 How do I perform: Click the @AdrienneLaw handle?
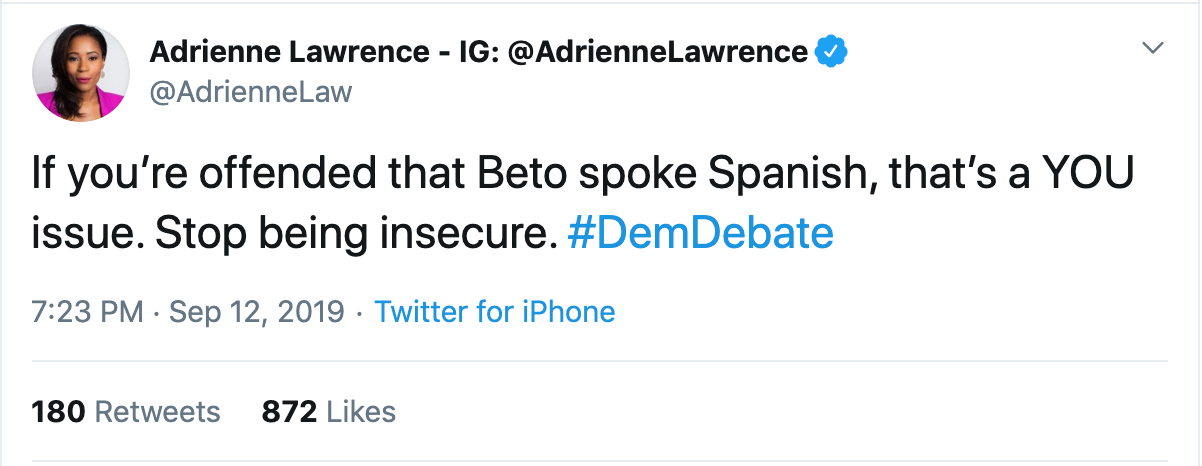pyautogui.click(x=251, y=93)
